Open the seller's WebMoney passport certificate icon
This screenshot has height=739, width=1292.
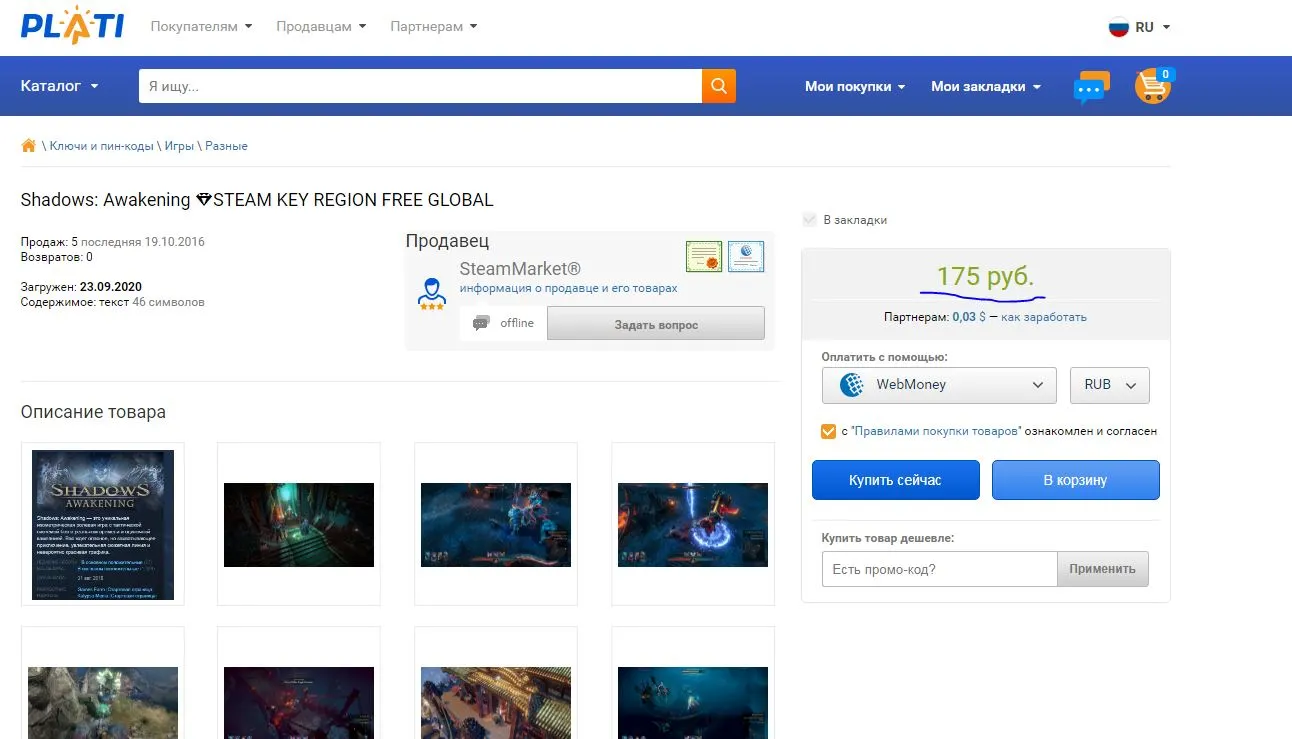(x=746, y=257)
